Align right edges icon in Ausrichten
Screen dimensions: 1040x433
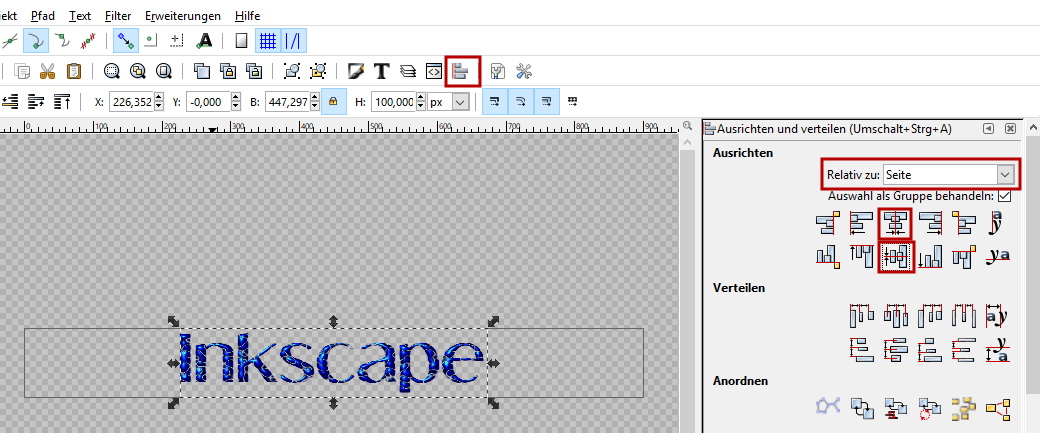point(930,223)
